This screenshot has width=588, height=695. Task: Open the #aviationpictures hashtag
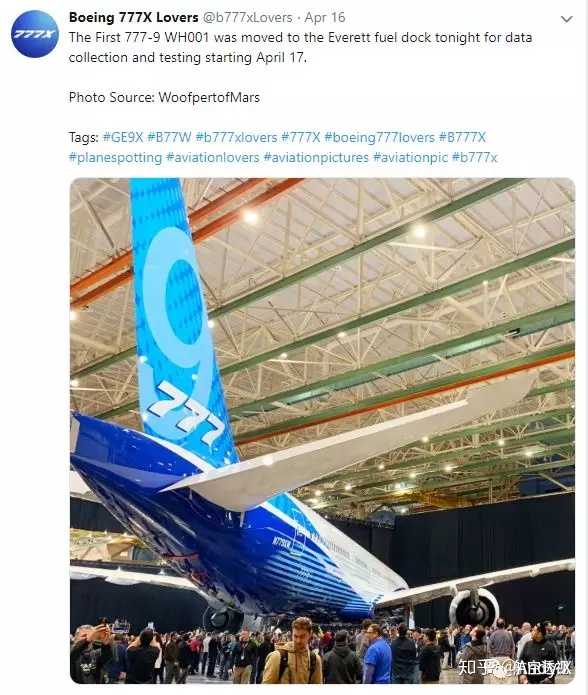(316, 157)
